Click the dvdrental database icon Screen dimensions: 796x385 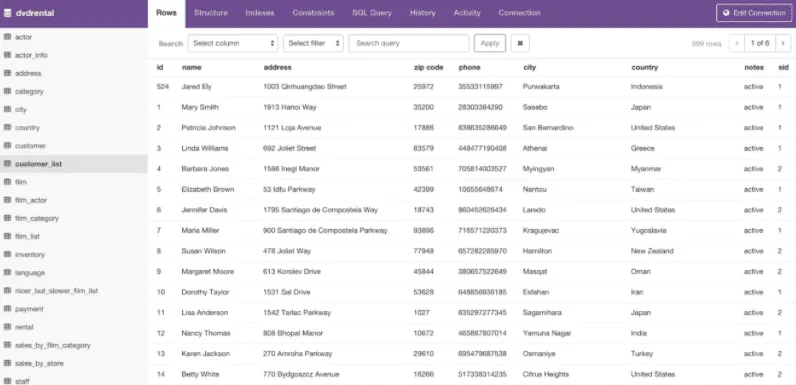pyautogui.click(x=8, y=13)
